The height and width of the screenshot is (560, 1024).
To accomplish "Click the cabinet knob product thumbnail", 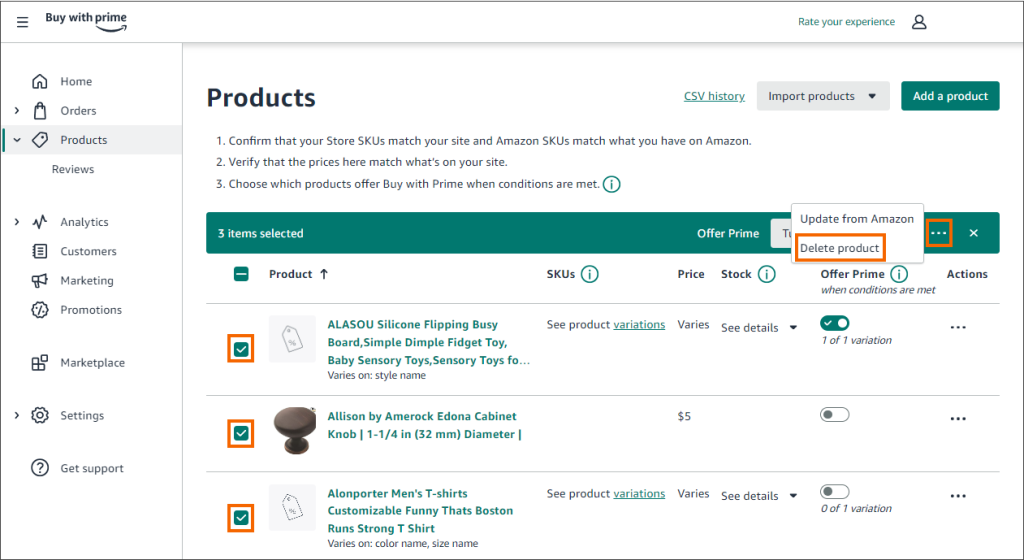I will pos(295,430).
